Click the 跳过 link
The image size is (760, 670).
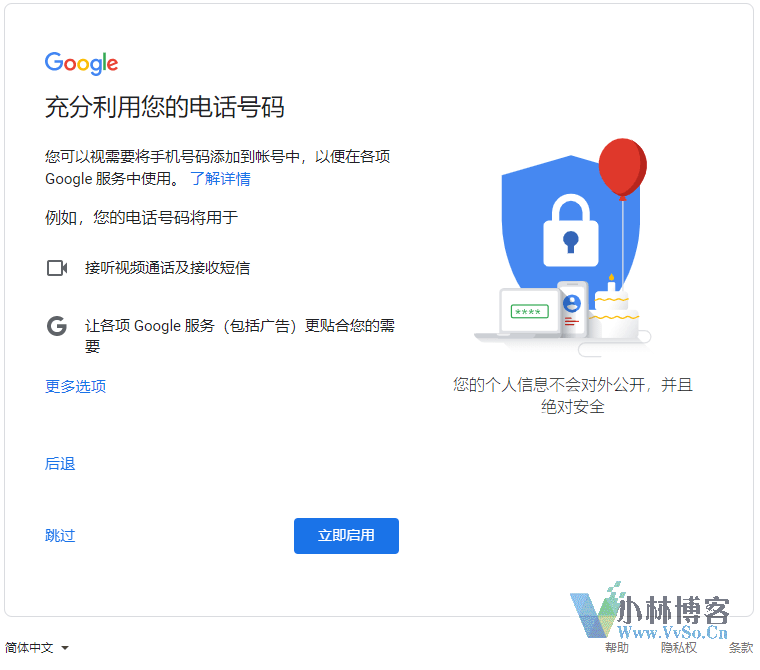tap(60, 536)
